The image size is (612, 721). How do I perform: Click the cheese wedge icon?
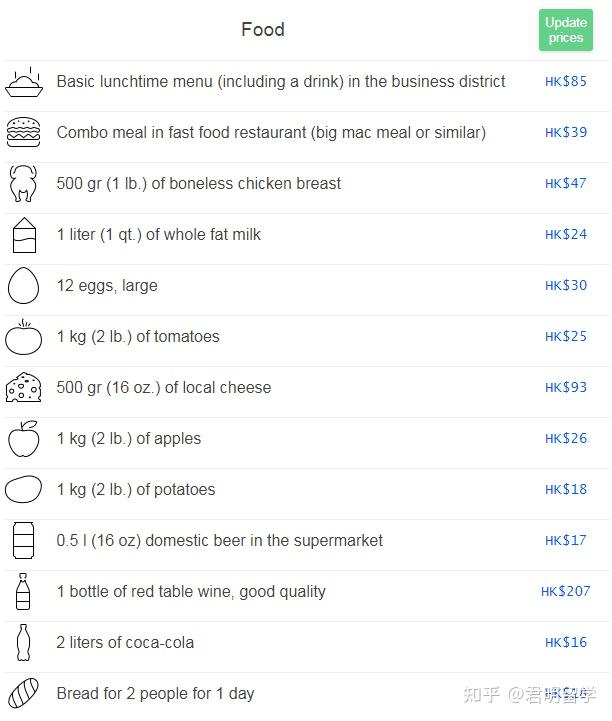pos(23,388)
